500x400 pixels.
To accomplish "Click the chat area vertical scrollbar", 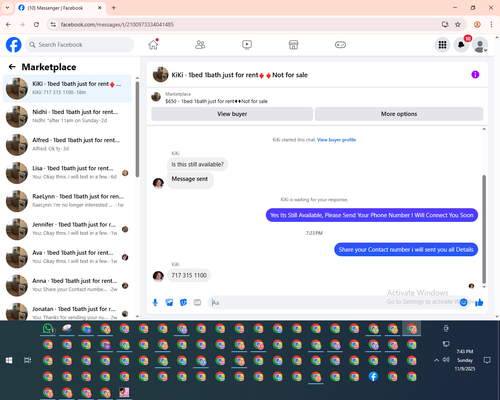I will [x=484, y=228].
